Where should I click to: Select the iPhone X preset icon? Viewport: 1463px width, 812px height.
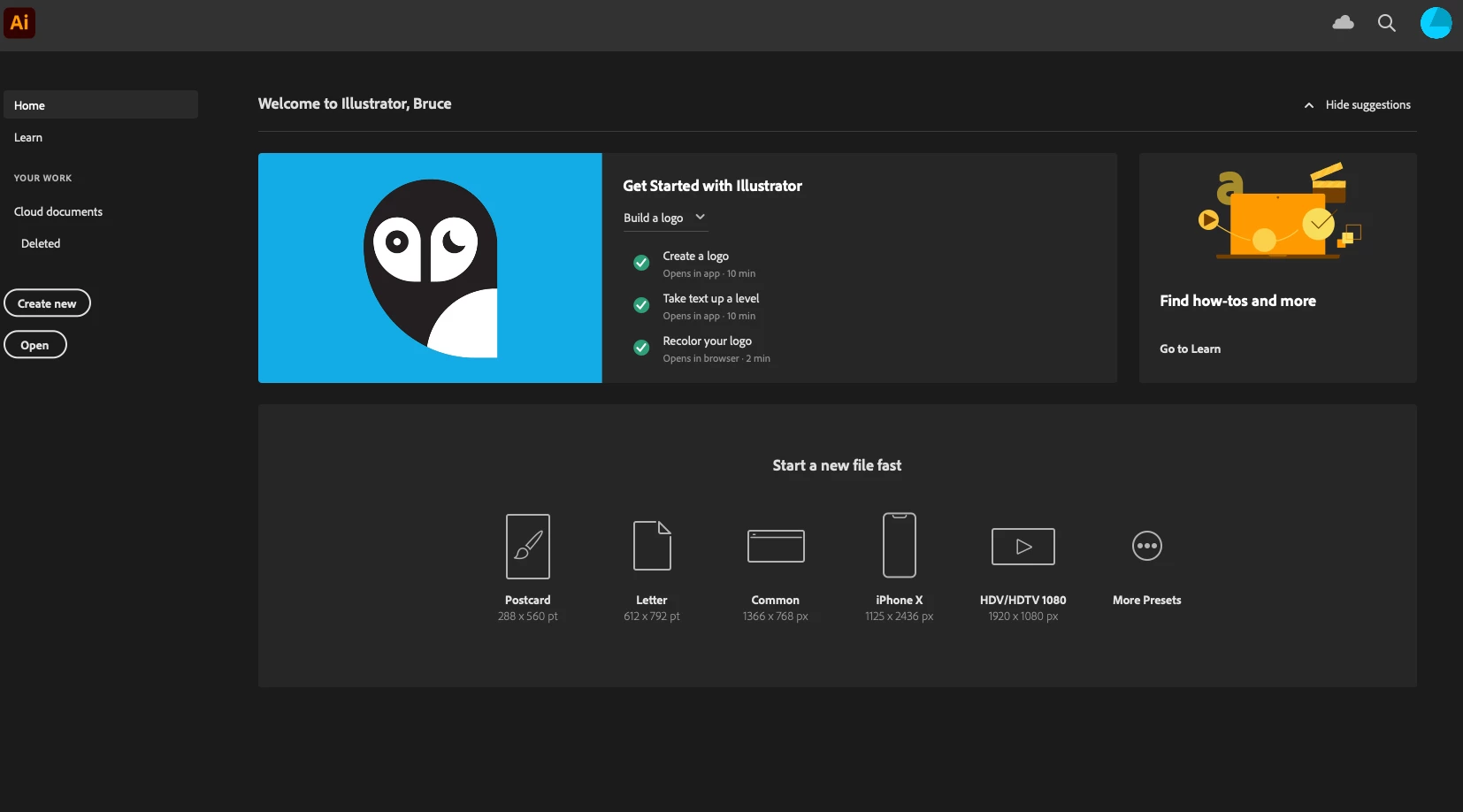point(900,545)
